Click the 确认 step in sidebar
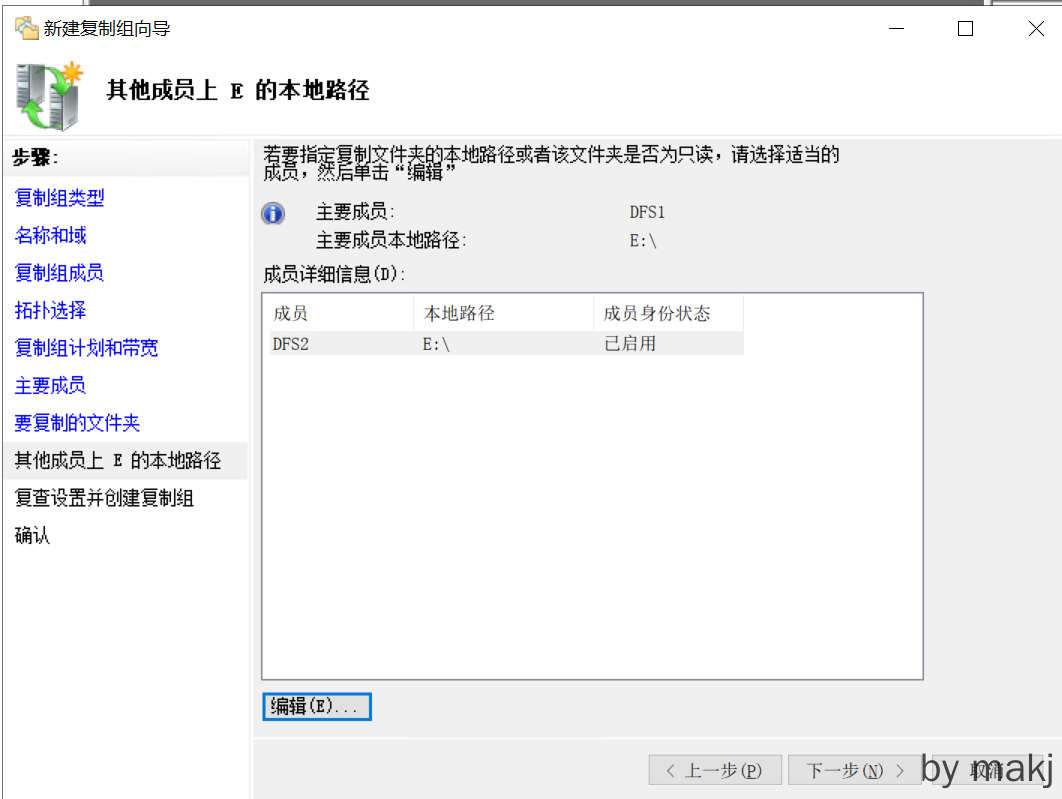 click(32, 536)
